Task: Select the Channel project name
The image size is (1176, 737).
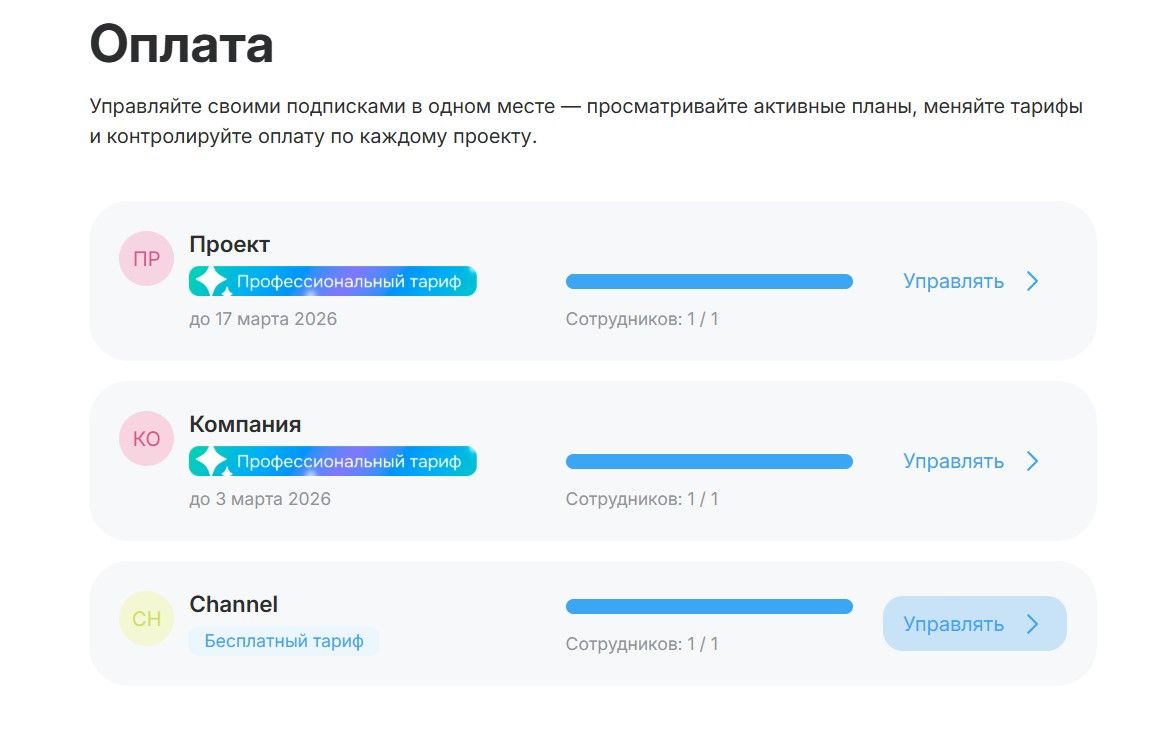Action: [233, 604]
